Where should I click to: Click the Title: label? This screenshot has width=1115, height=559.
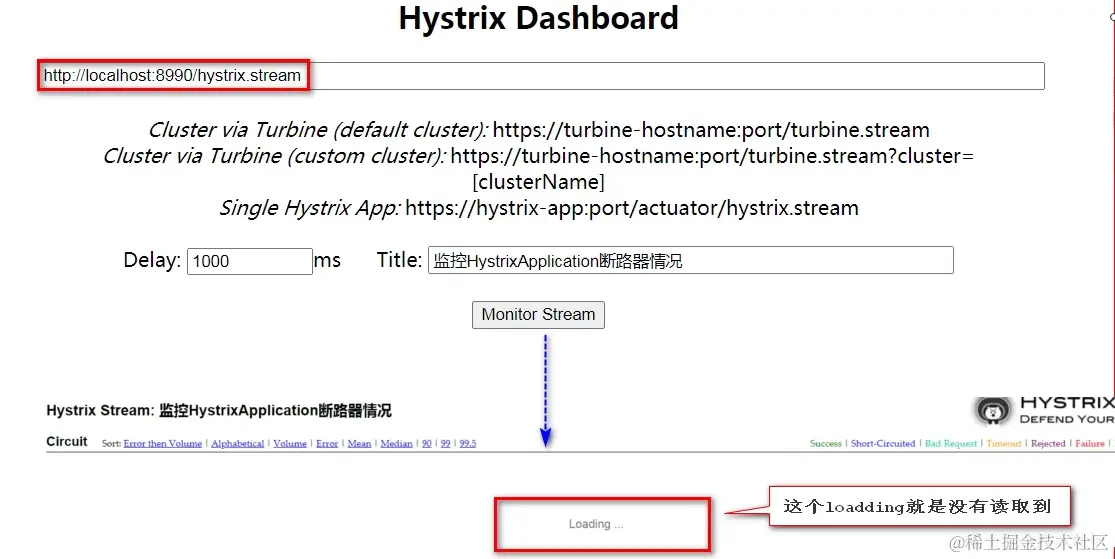(400, 260)
